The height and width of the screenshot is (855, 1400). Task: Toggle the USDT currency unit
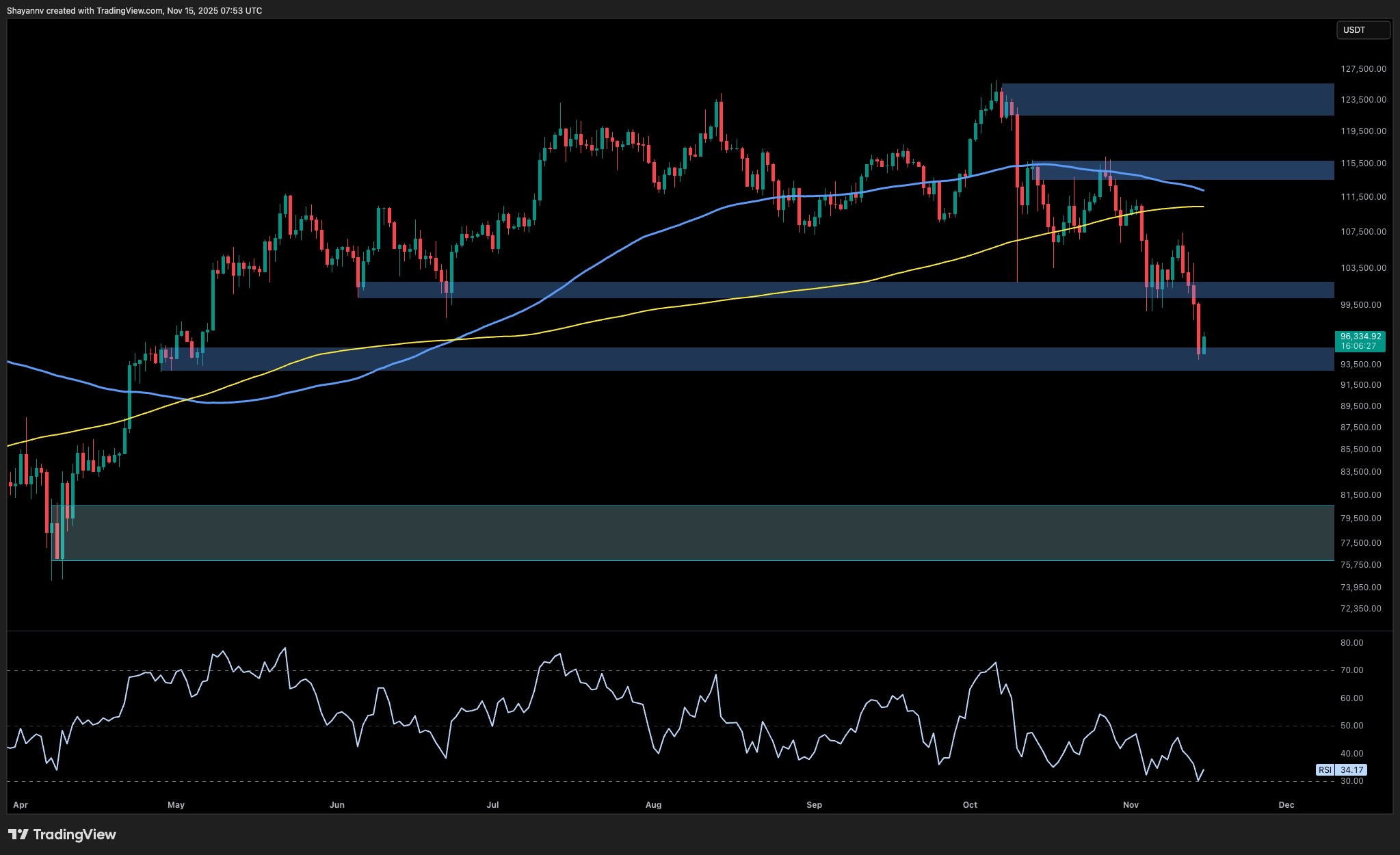(x=1363, y=29)
